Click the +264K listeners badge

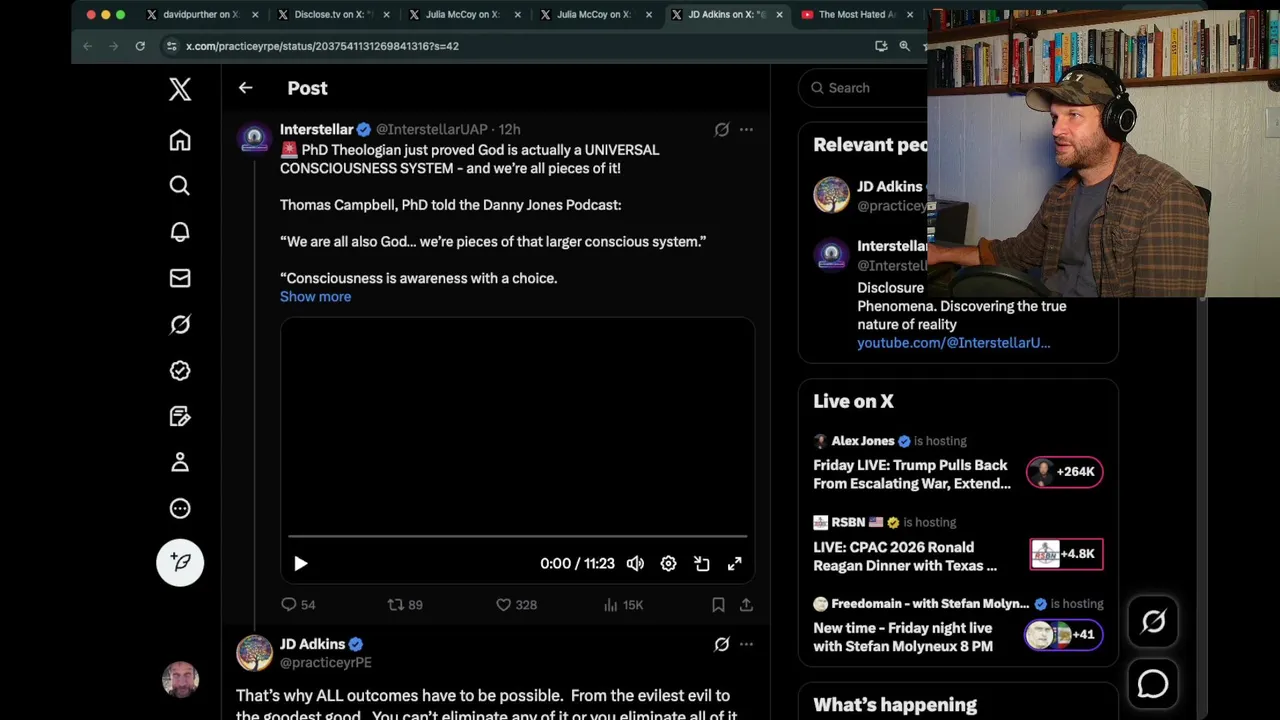(x=1065, y=472)
